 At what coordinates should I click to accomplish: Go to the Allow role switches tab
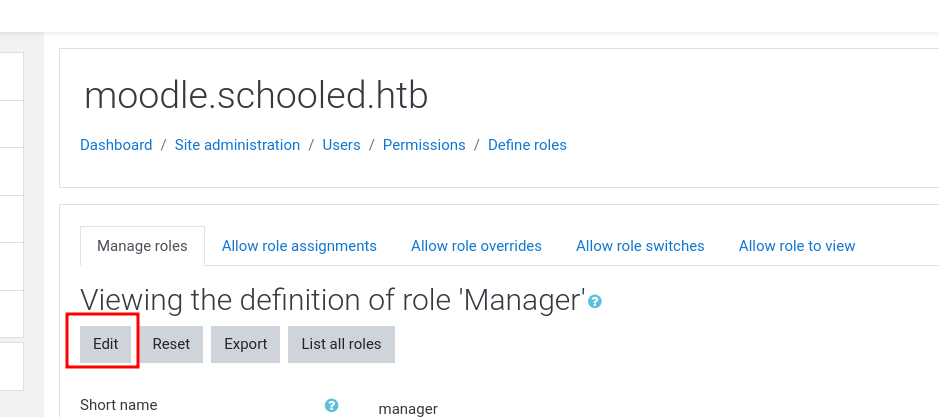point(640,246)
